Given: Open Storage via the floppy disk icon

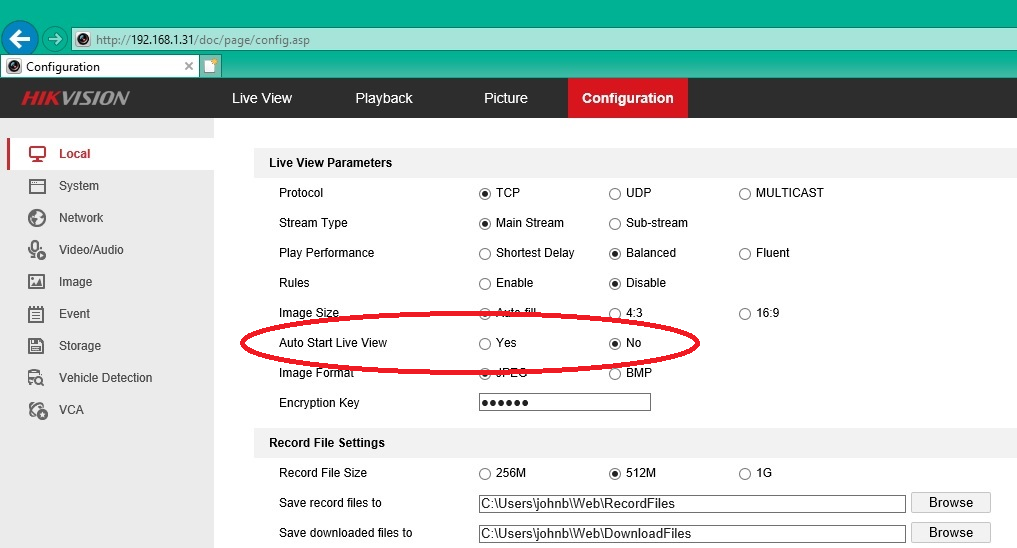Looking at the screenshot, I should 38,346.
